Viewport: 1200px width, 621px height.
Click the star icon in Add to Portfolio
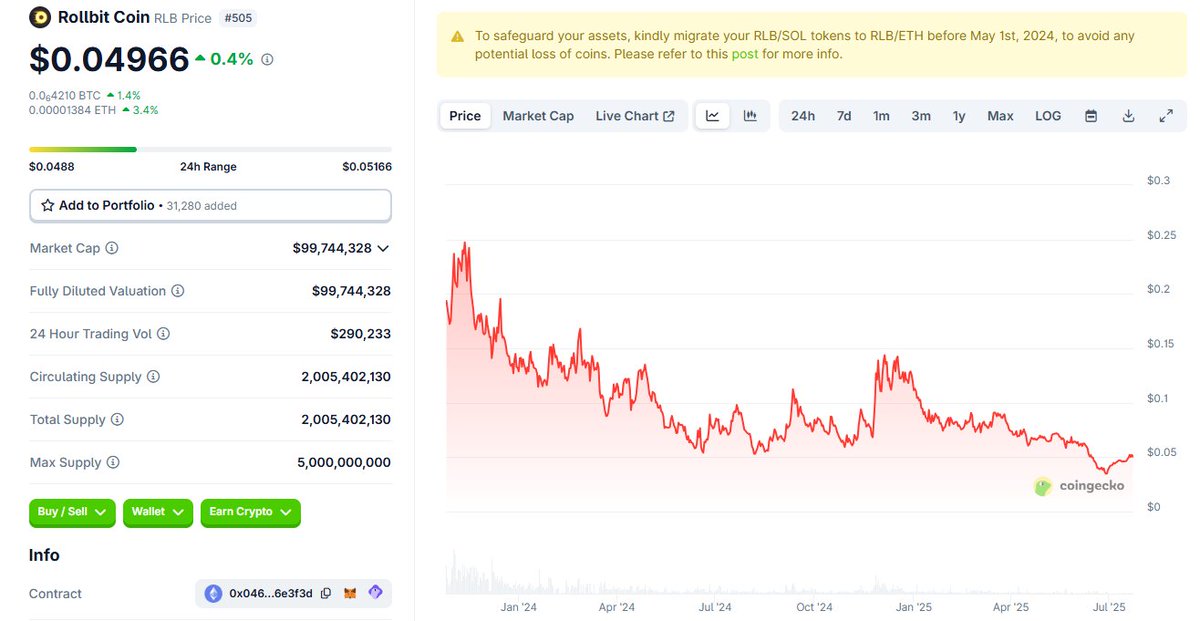(x=47, y=205)
